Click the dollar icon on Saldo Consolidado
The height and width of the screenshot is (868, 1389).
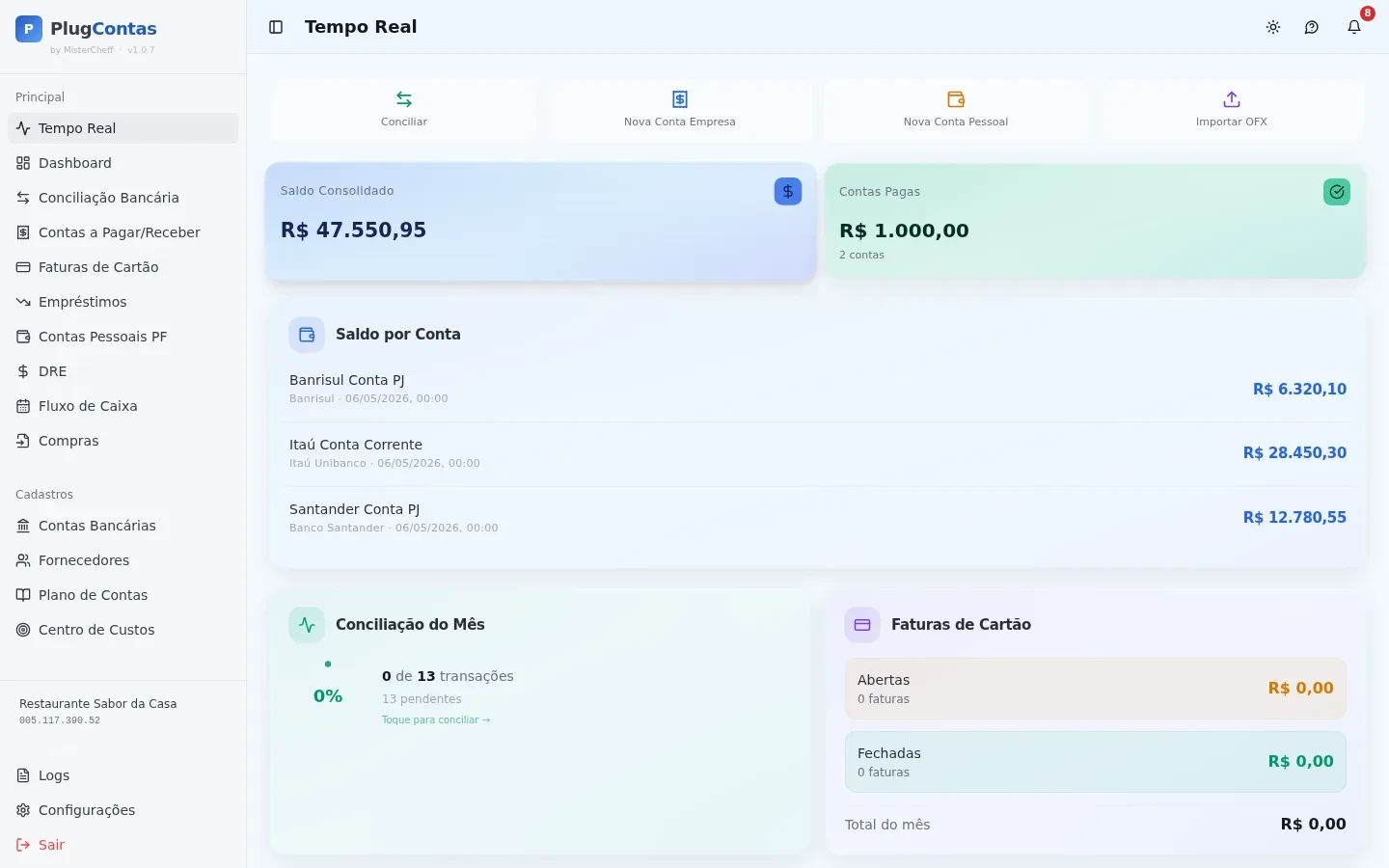tap(788, 191)
